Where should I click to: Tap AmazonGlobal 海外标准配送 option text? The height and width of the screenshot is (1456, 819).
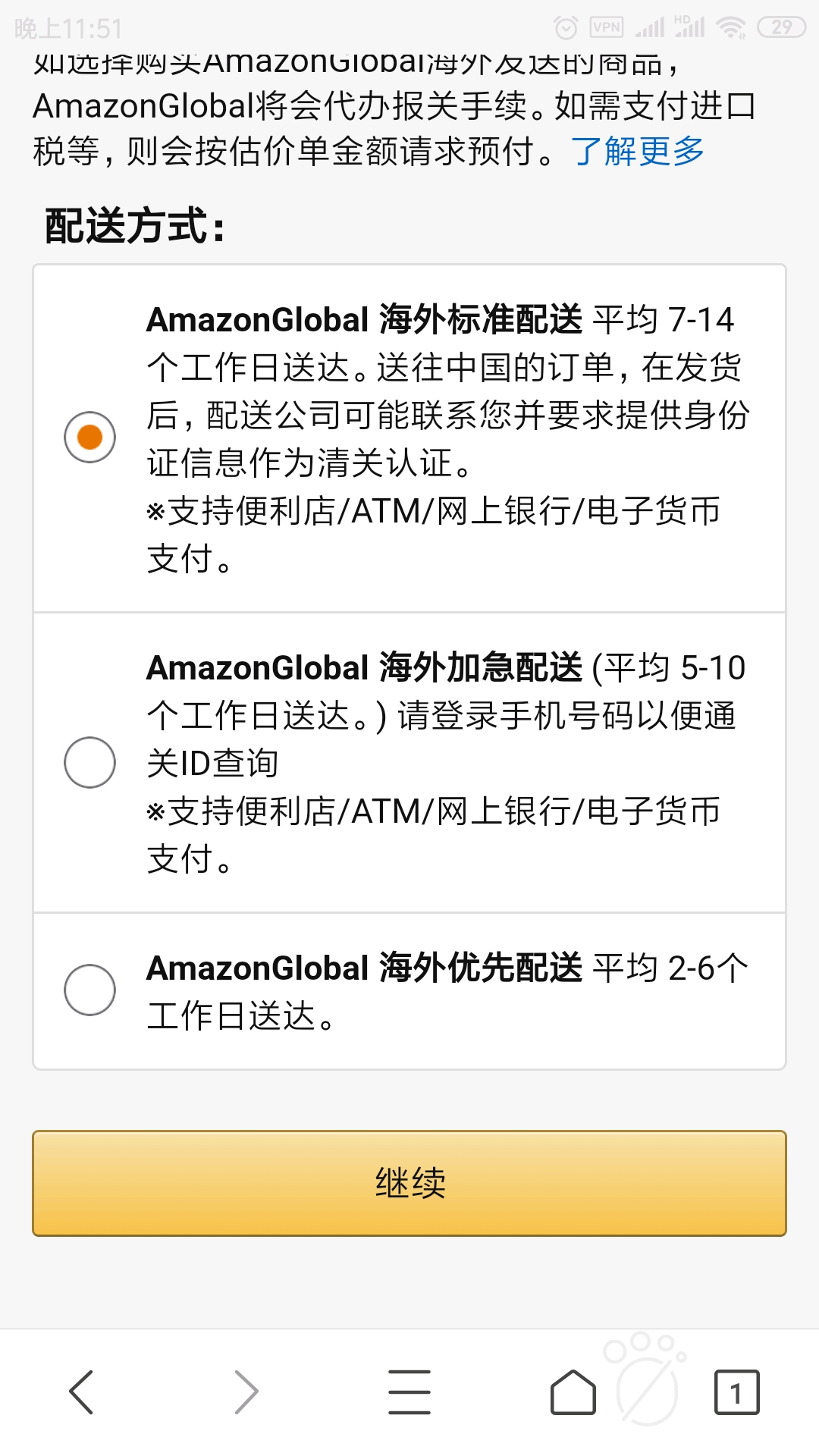[364, 319]
